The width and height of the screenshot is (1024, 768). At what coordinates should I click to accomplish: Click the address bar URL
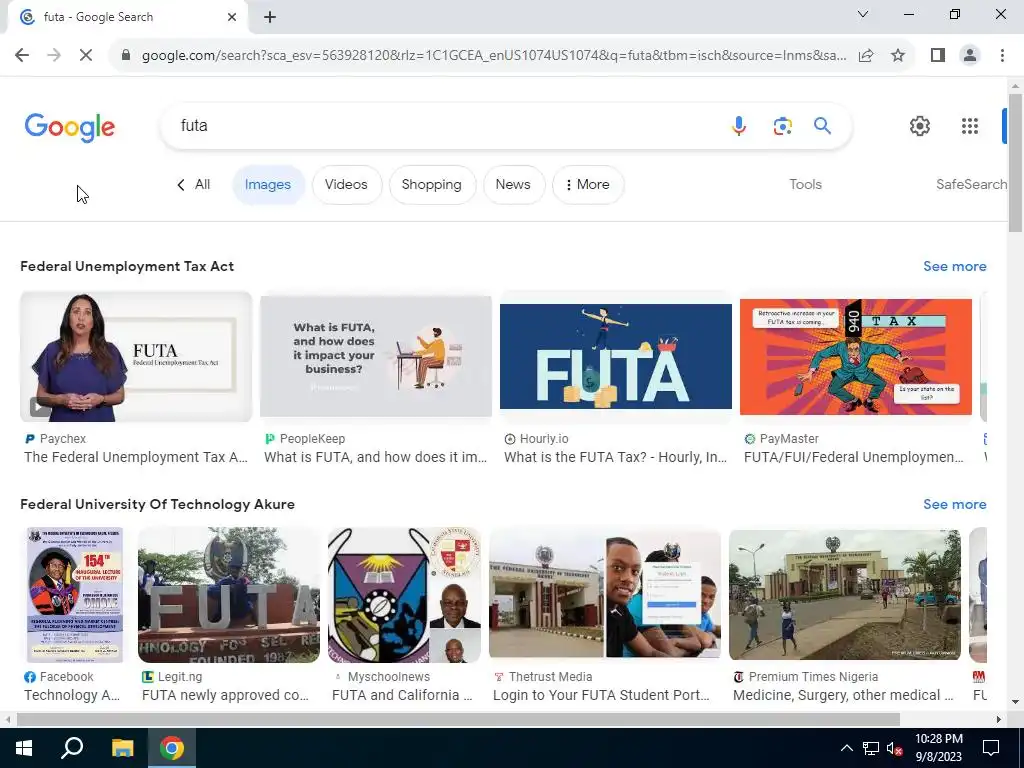[494, 56]
